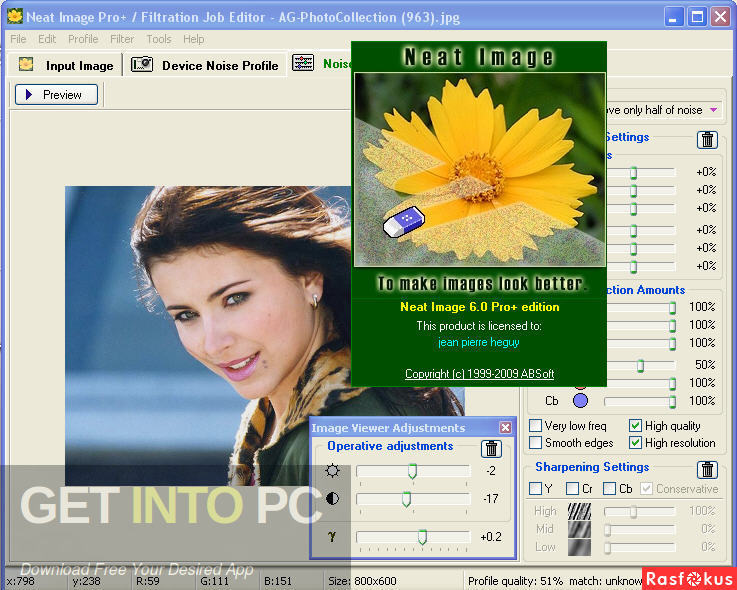Open the Tools menu

click(159, 39)
